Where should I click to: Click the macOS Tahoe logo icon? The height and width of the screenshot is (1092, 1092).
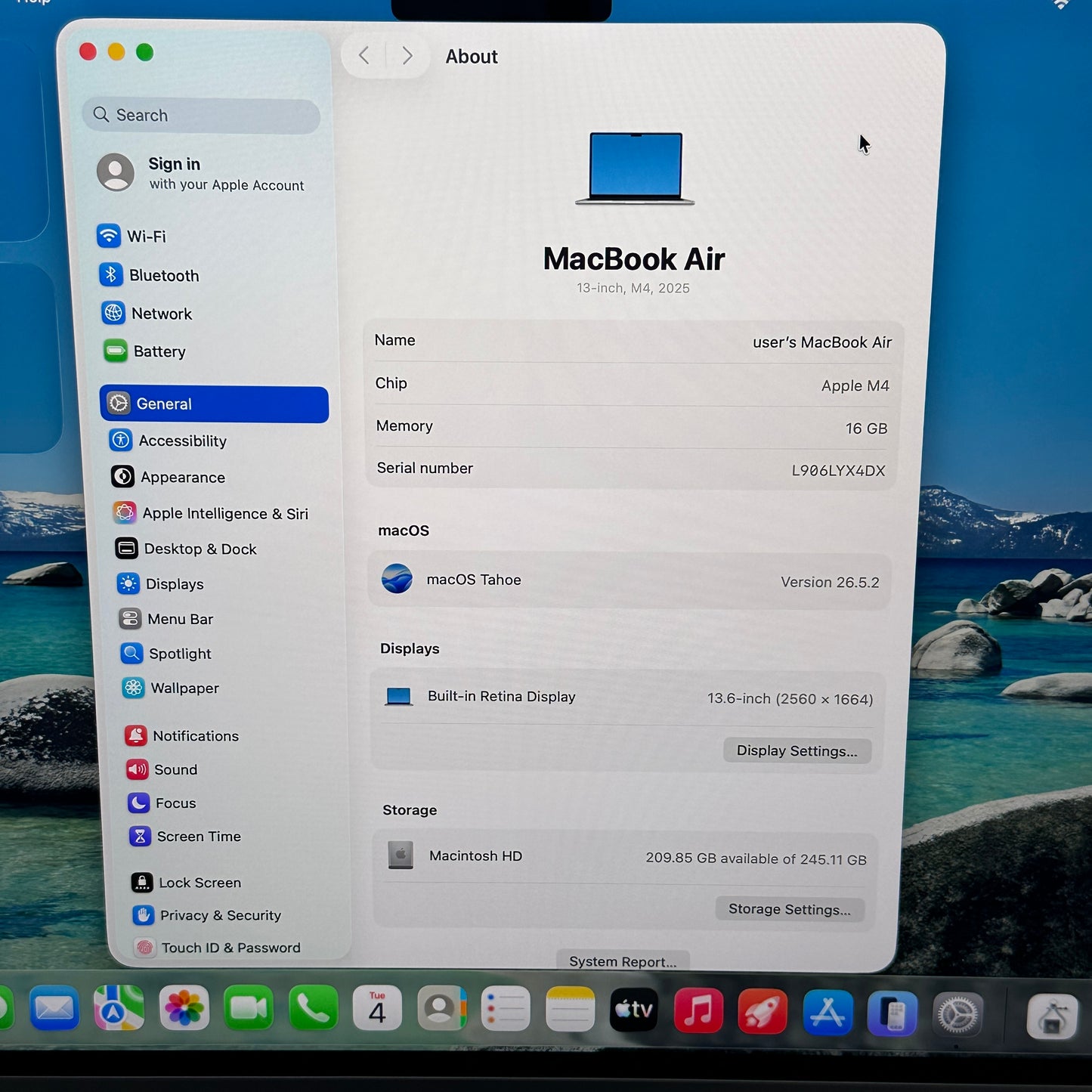click(397, 579)
